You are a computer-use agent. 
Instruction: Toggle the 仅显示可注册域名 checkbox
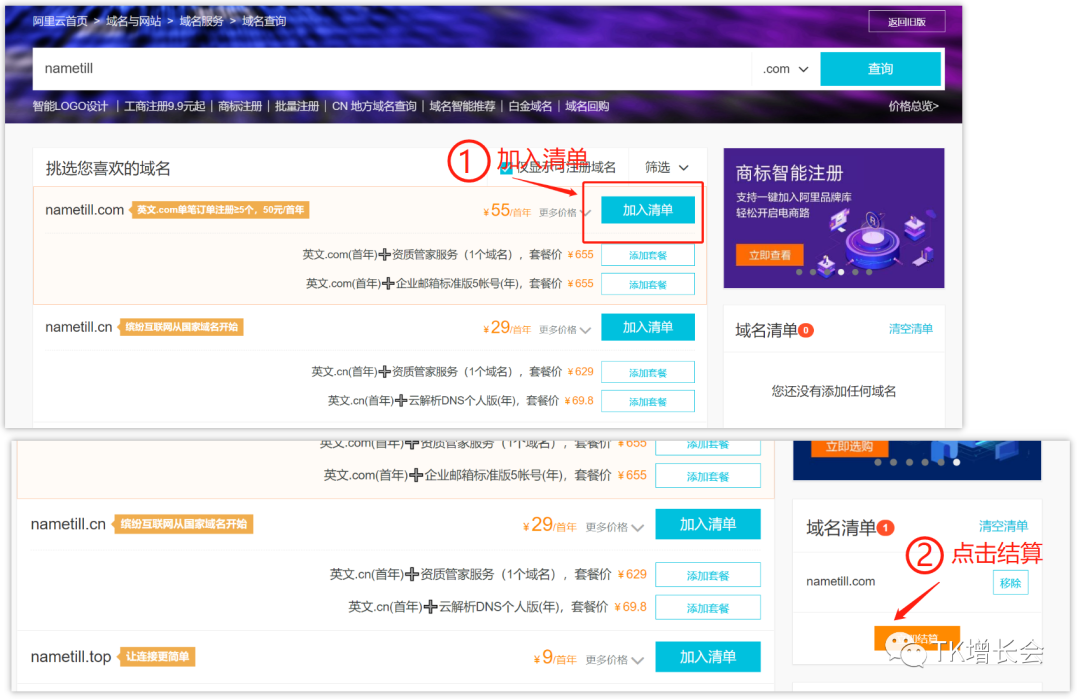pos(506,168)
